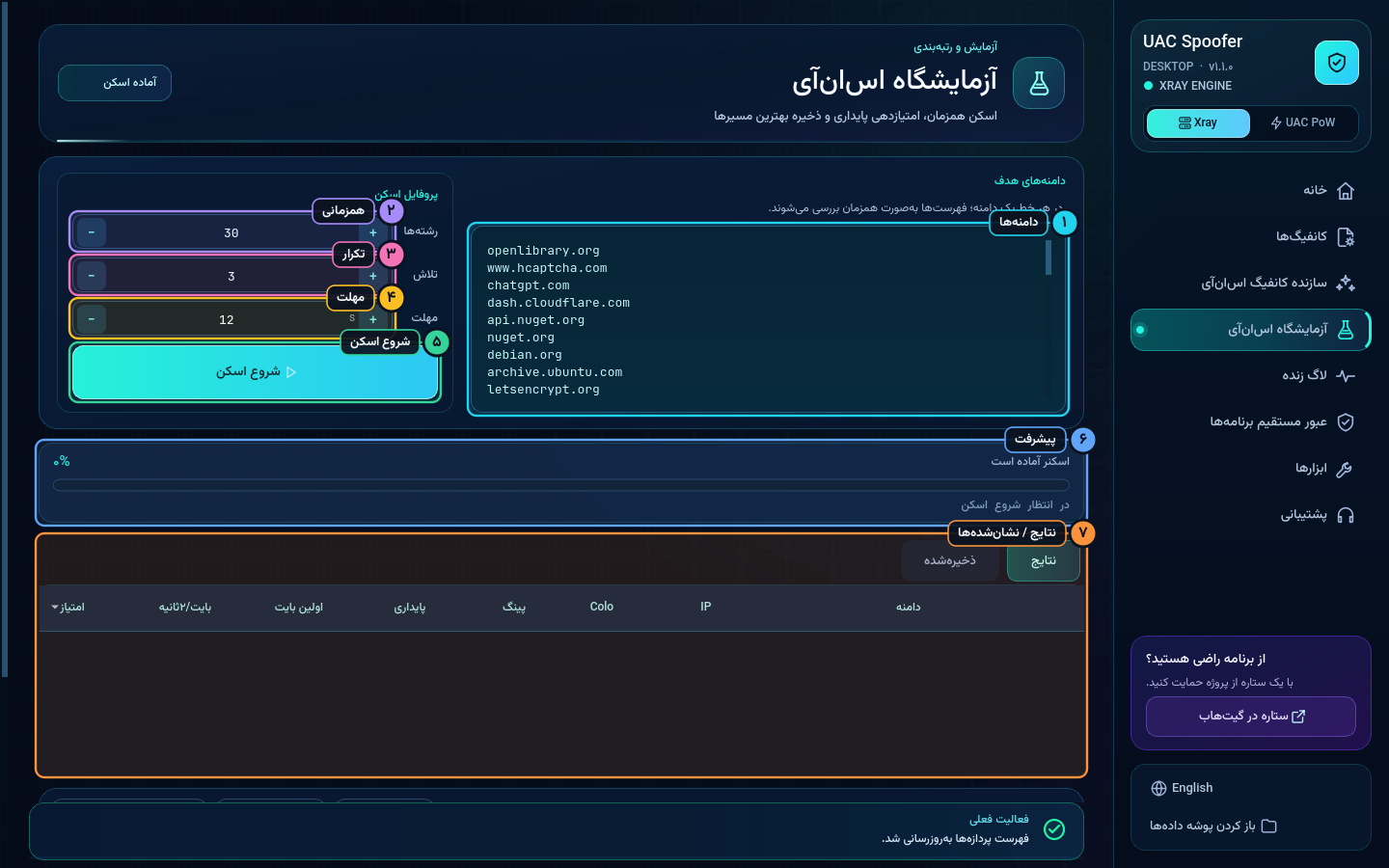
Task: Switch engine to UAC PoW mode
Action: coord(1303,122)
